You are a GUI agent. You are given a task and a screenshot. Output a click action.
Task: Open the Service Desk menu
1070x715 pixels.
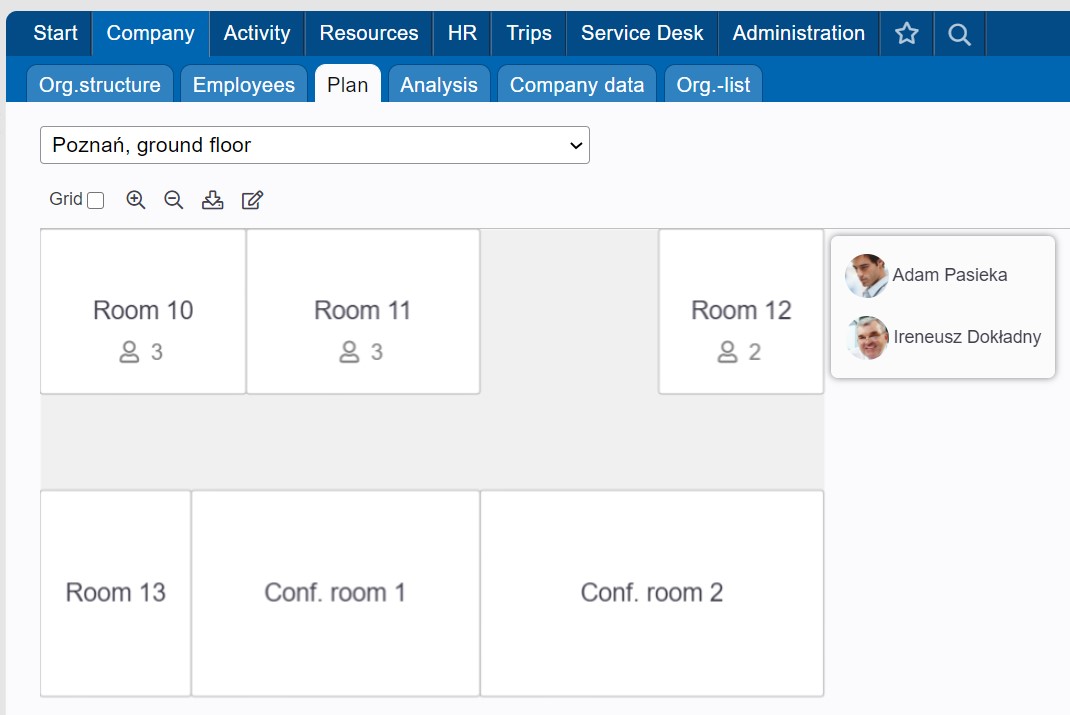(x=641, y=33)
